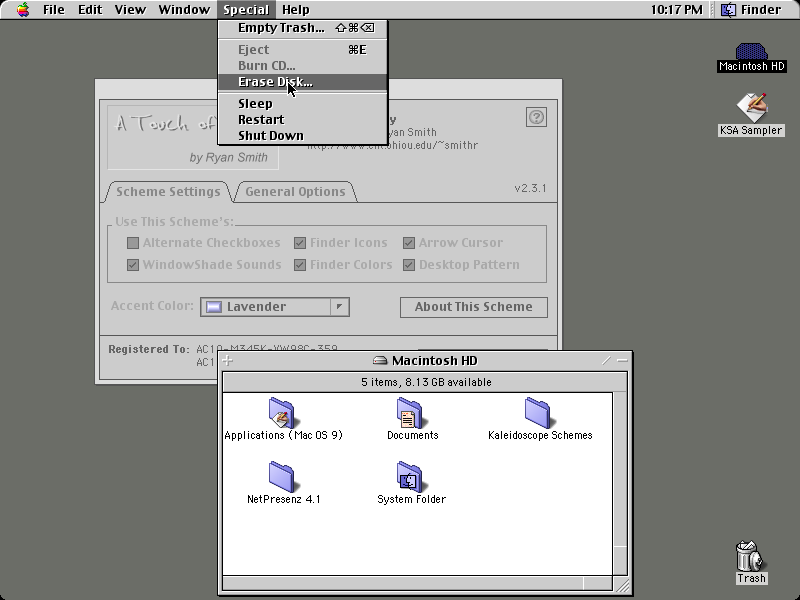Image resolution: width=800 pixels, height=600 pixels.
Task: Toggle the Arrow Cursor checkbox
Action: pos(409,243)
